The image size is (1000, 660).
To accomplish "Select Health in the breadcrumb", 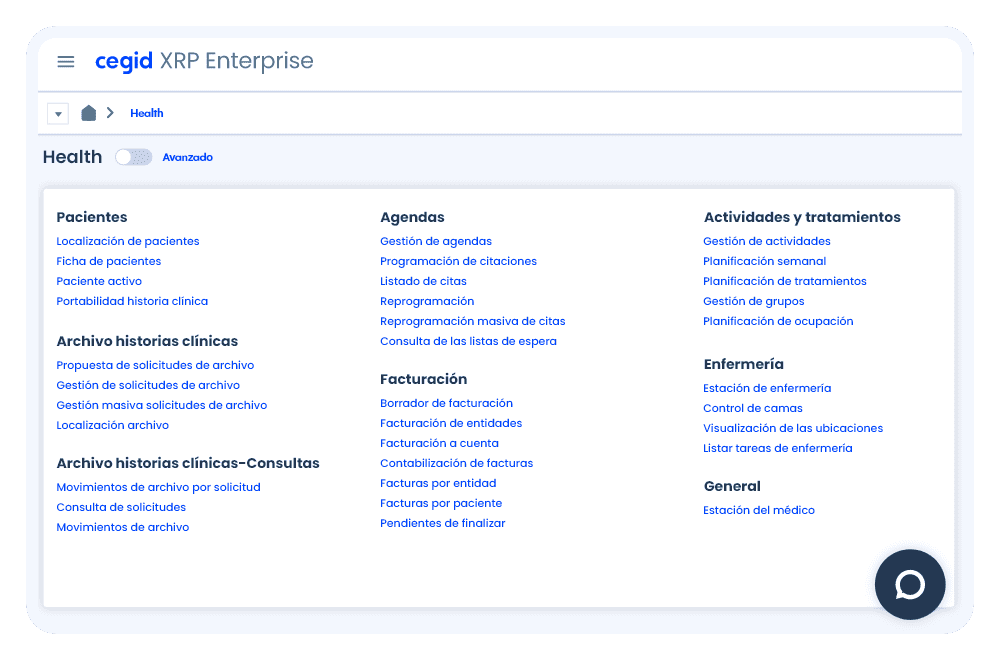I will coord(146,113).
